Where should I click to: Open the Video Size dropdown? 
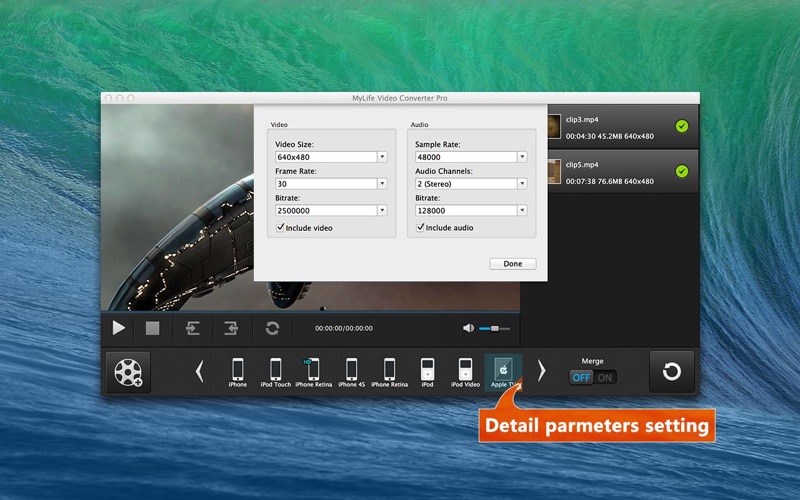pos(381,157)
